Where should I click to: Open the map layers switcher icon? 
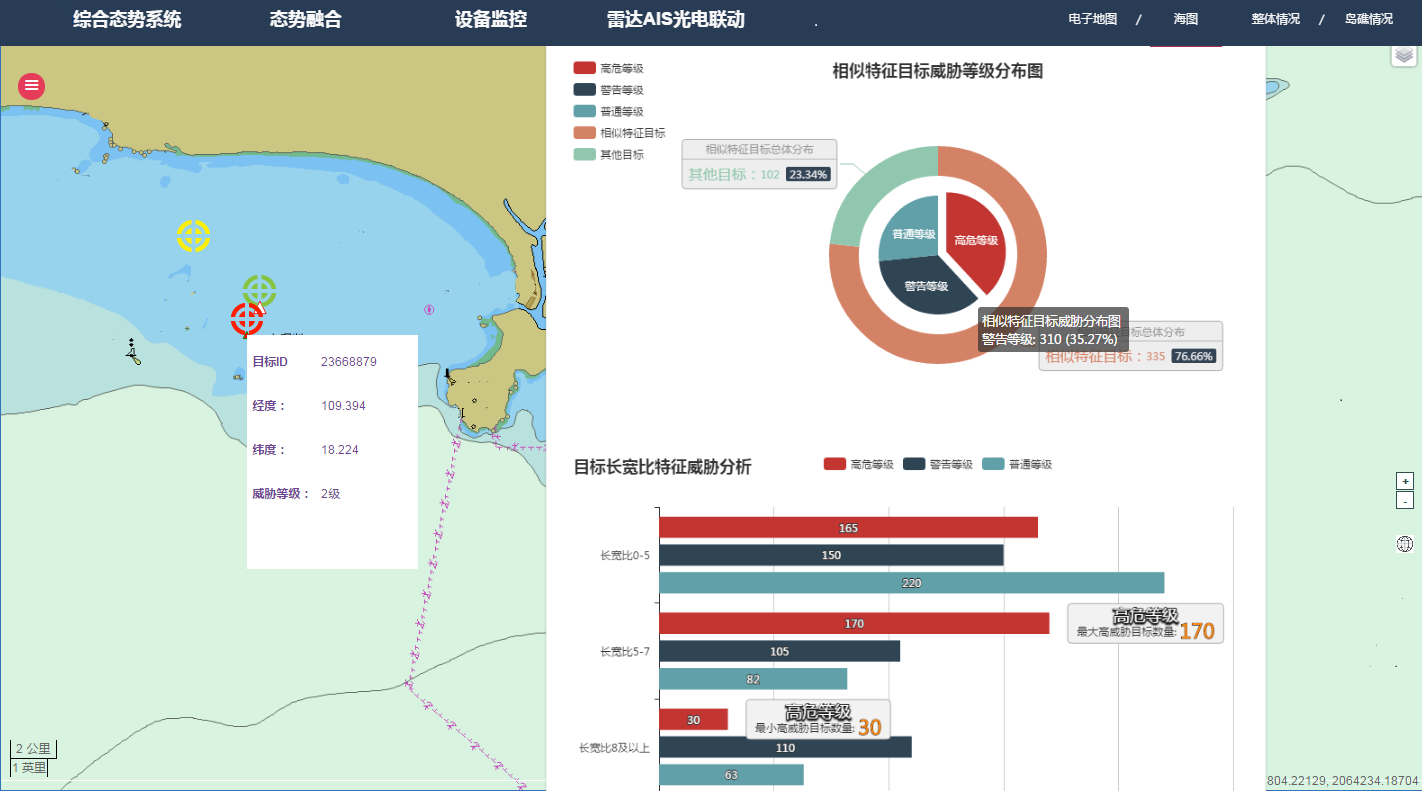pyautogui.click(x=1404, y=55)
